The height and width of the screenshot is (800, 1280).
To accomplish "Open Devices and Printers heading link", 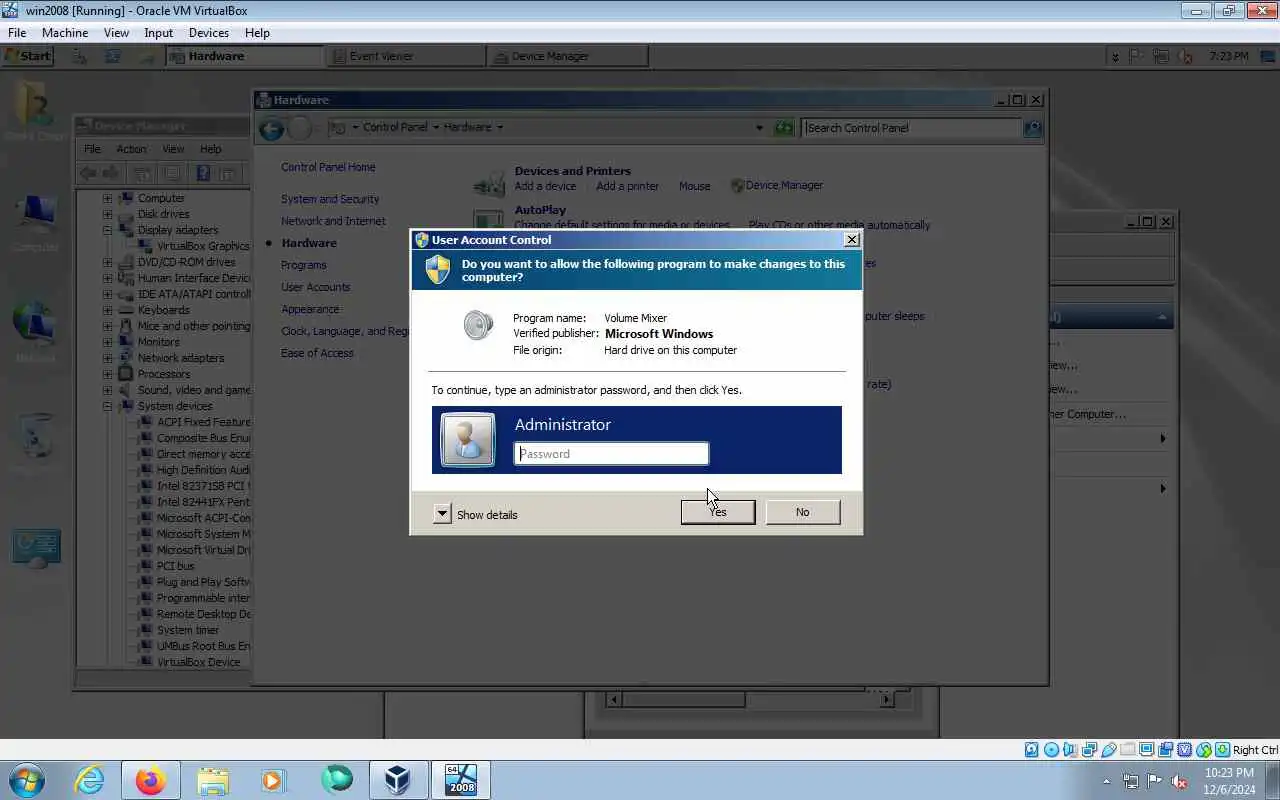I will tap(573, 171).
